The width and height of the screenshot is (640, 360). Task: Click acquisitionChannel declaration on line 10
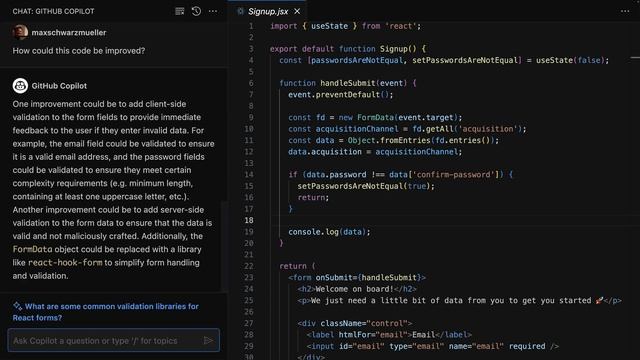[x=357, y=129]
